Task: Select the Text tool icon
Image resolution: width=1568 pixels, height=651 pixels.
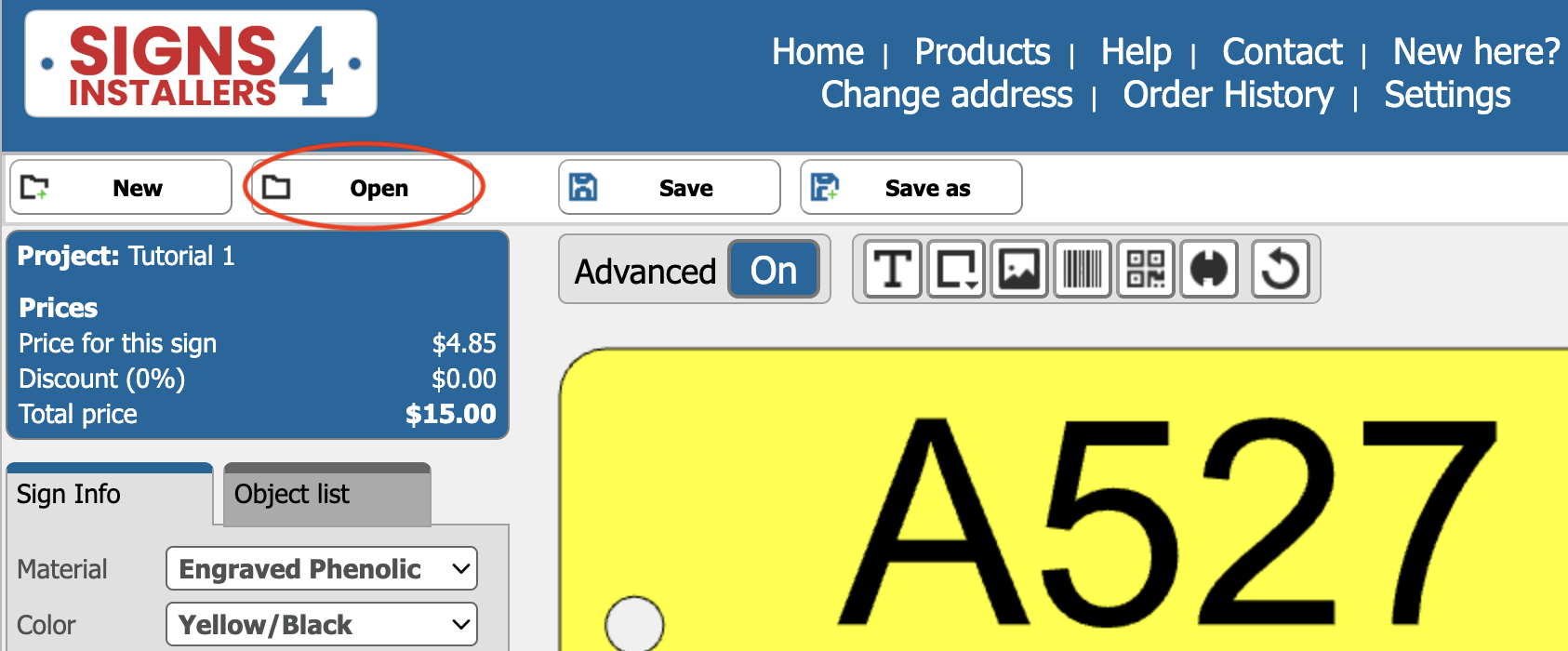Action: pos(893,270)
